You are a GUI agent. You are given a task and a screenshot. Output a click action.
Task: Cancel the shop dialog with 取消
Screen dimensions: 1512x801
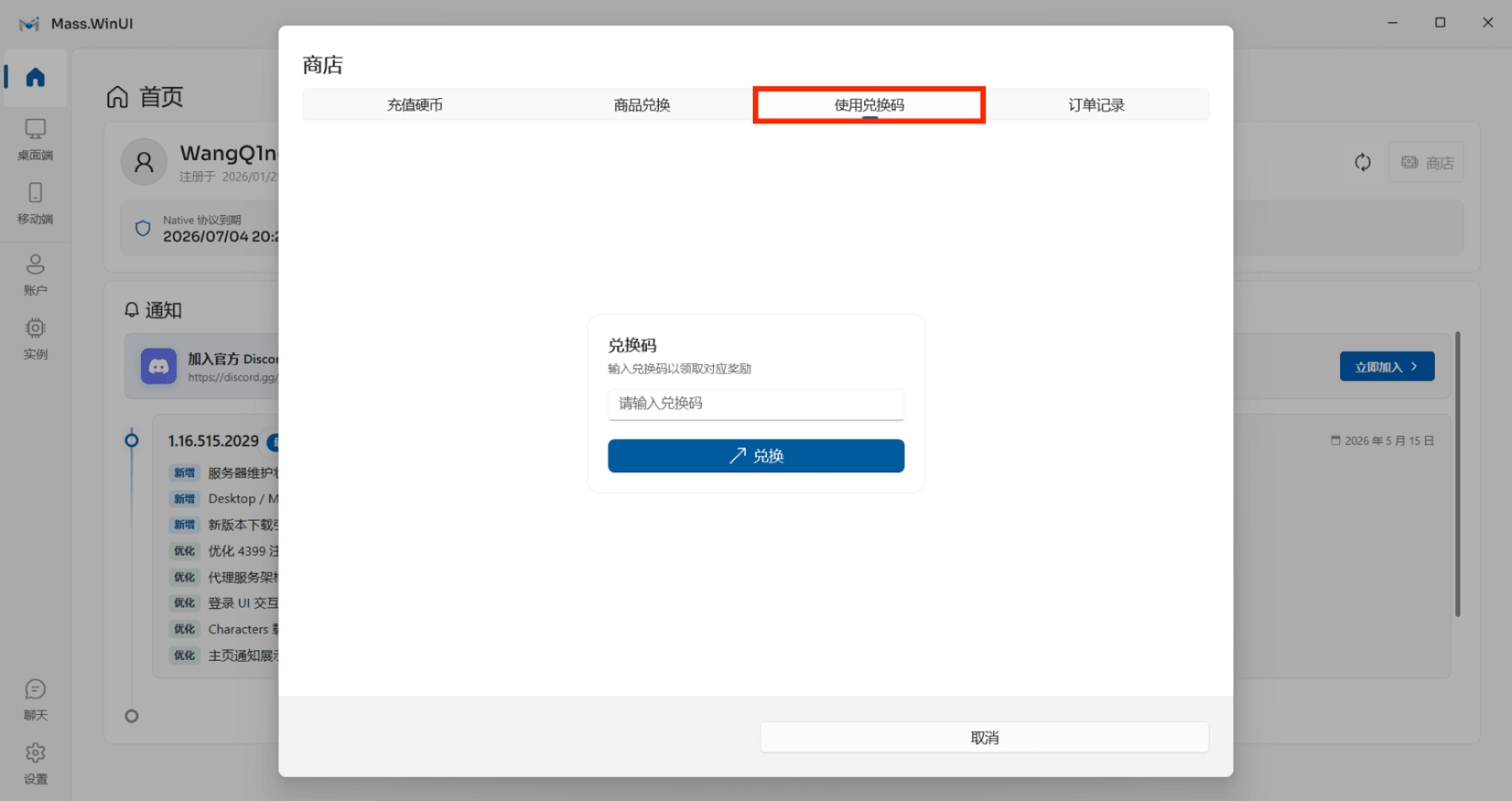coord(984,737)
